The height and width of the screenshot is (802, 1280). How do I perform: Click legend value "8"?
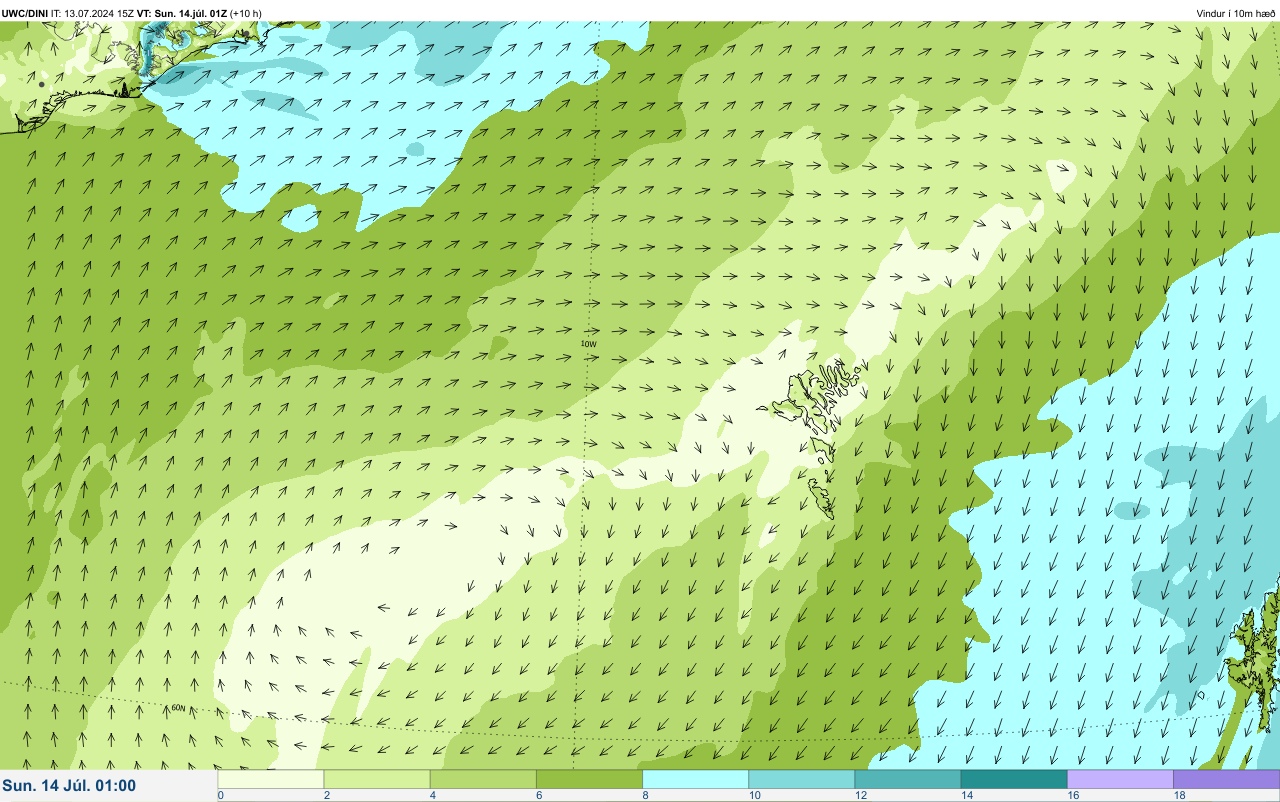[645, 795]
